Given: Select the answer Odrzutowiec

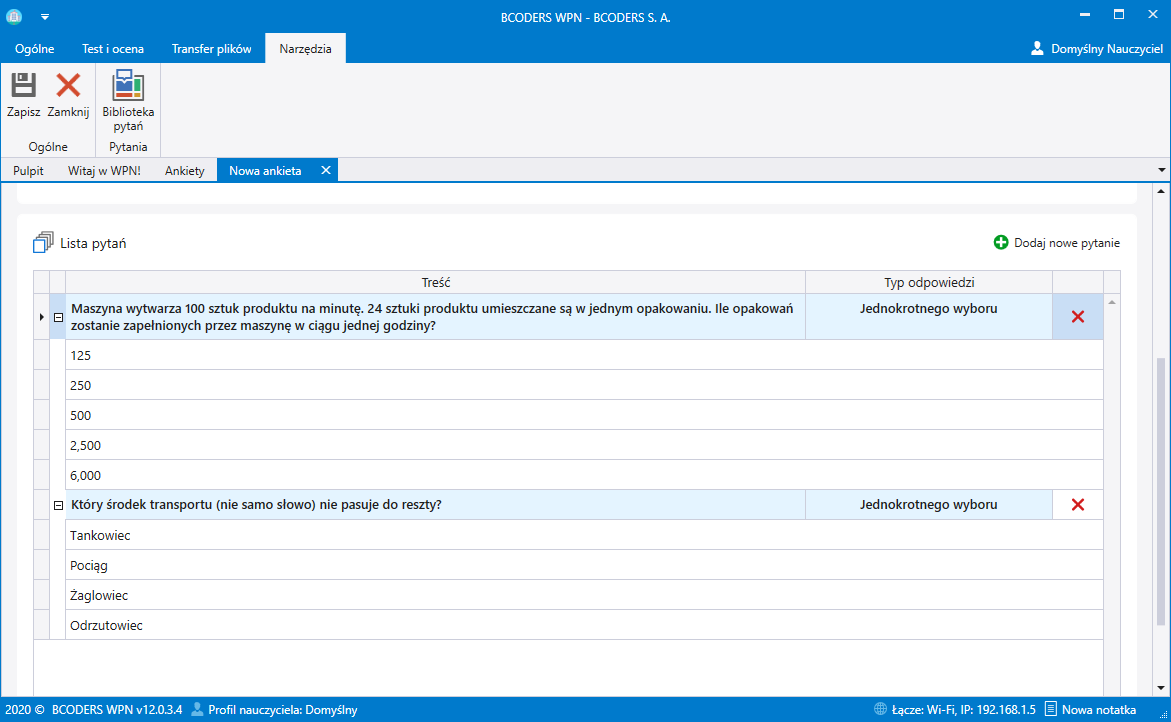Looking at the screenshot, I should coord(584,625).
